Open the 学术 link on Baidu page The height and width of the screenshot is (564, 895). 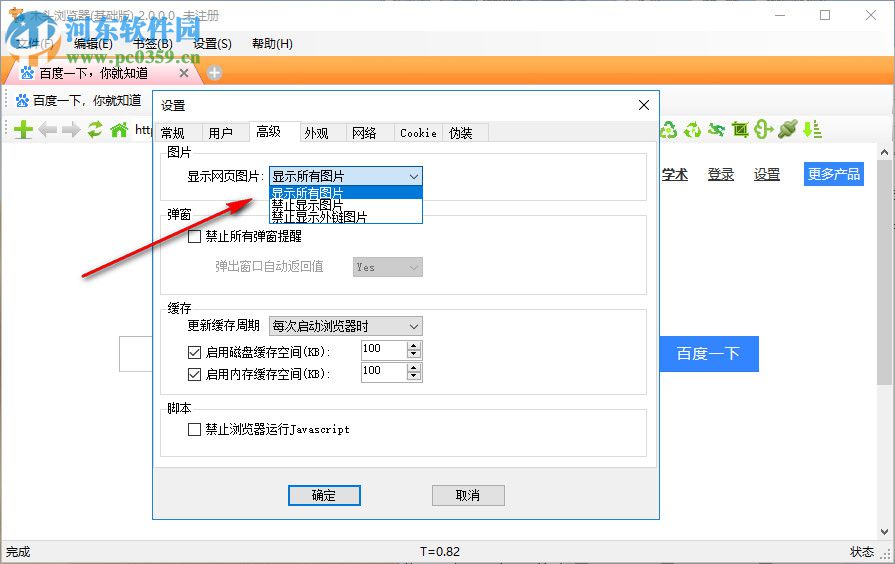coord(675,175)
